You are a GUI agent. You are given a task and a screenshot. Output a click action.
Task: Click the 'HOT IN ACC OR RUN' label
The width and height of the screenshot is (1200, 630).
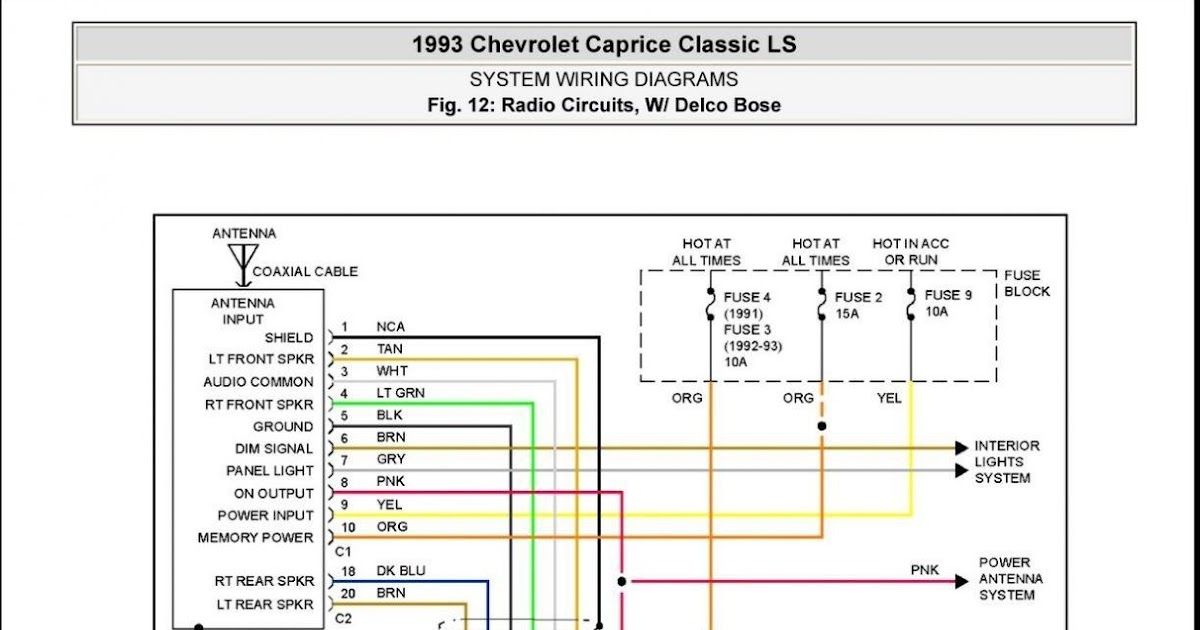pyautogui.click(x=911, y=252)
